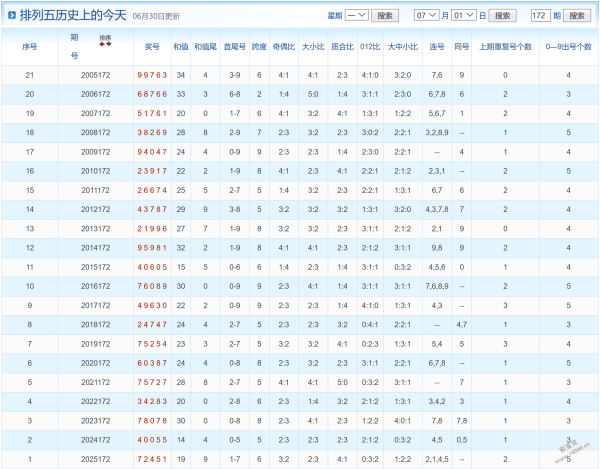600x469 pixels.
Task: Click the 和值尾 column header
Action: click(x=205, y=47)
